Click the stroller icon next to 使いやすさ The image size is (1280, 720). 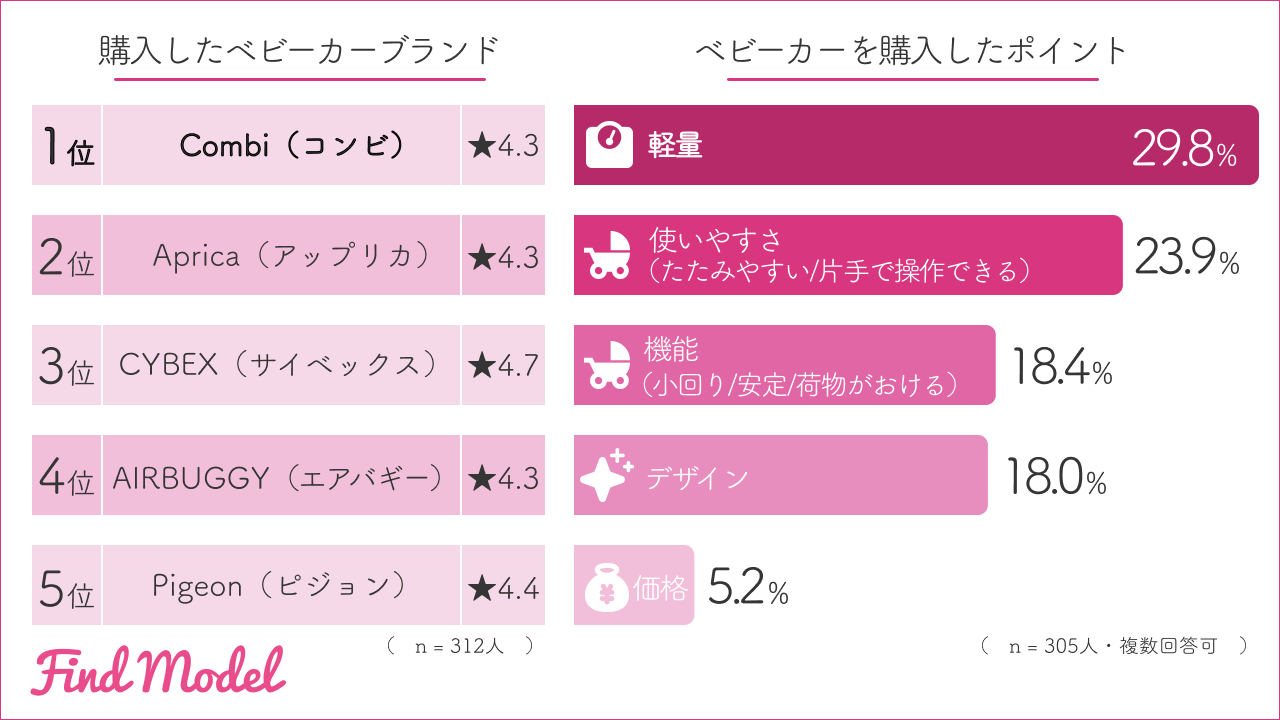click(608, 256)
